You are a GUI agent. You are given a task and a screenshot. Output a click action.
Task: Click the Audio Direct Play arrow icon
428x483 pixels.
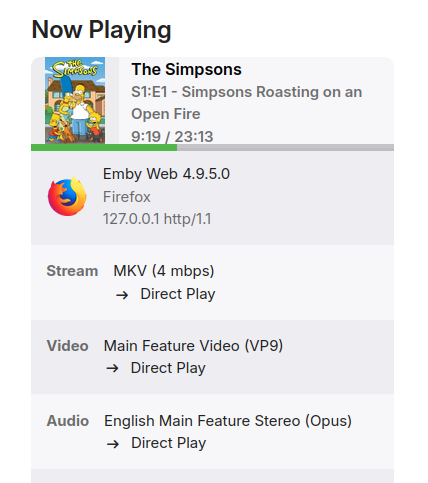coord(113,444)
